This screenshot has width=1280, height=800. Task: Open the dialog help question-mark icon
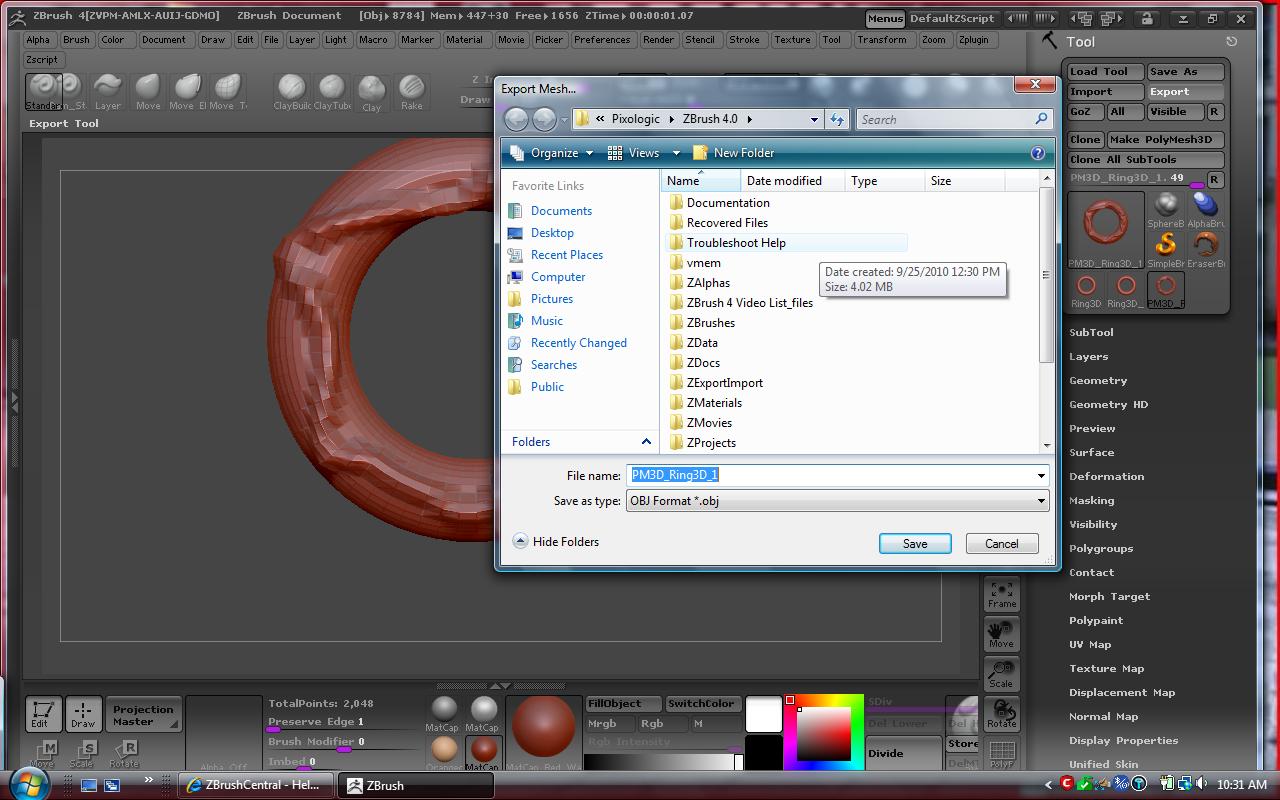[1037, 153]
